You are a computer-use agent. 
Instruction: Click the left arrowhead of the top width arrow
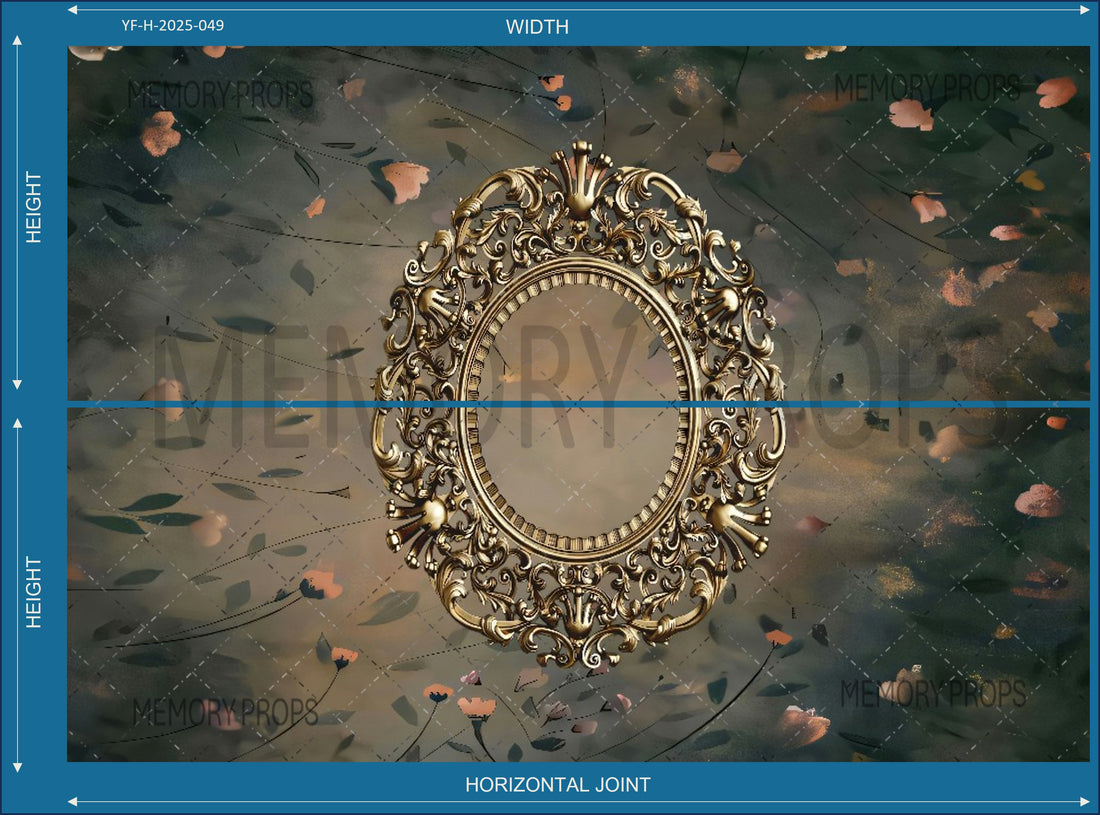click(x=72, y=9)
